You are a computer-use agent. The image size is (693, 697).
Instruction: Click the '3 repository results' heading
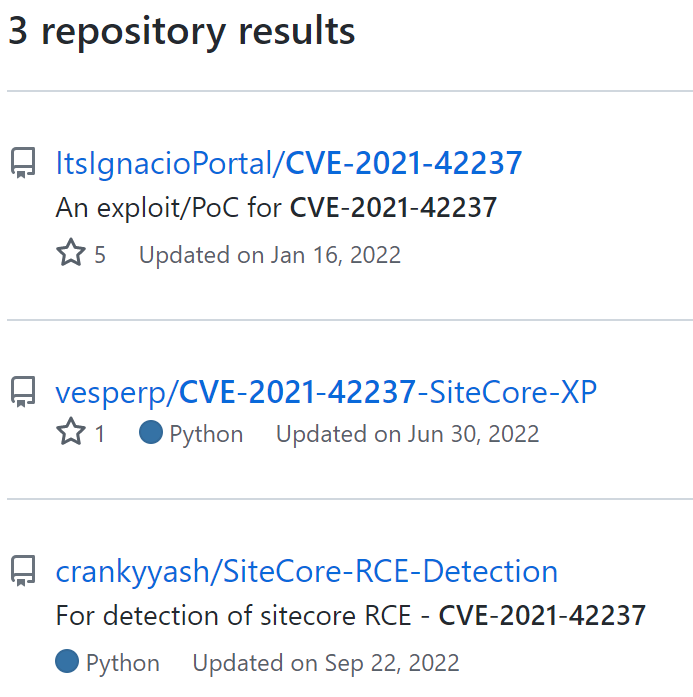[182, 31]
